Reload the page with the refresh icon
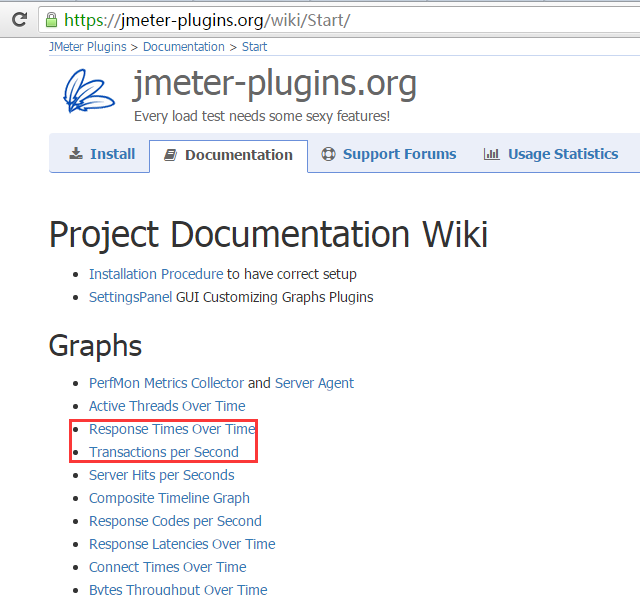640x595 pixels. [x=19, y=19]
